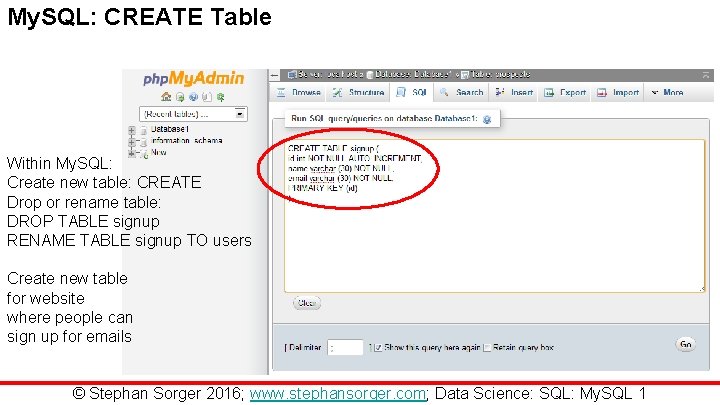Image resolution: width=720 pixels, height=405 pixels.
Task: Click inside the SQL query textarea
Action: [x=494, y=216]
